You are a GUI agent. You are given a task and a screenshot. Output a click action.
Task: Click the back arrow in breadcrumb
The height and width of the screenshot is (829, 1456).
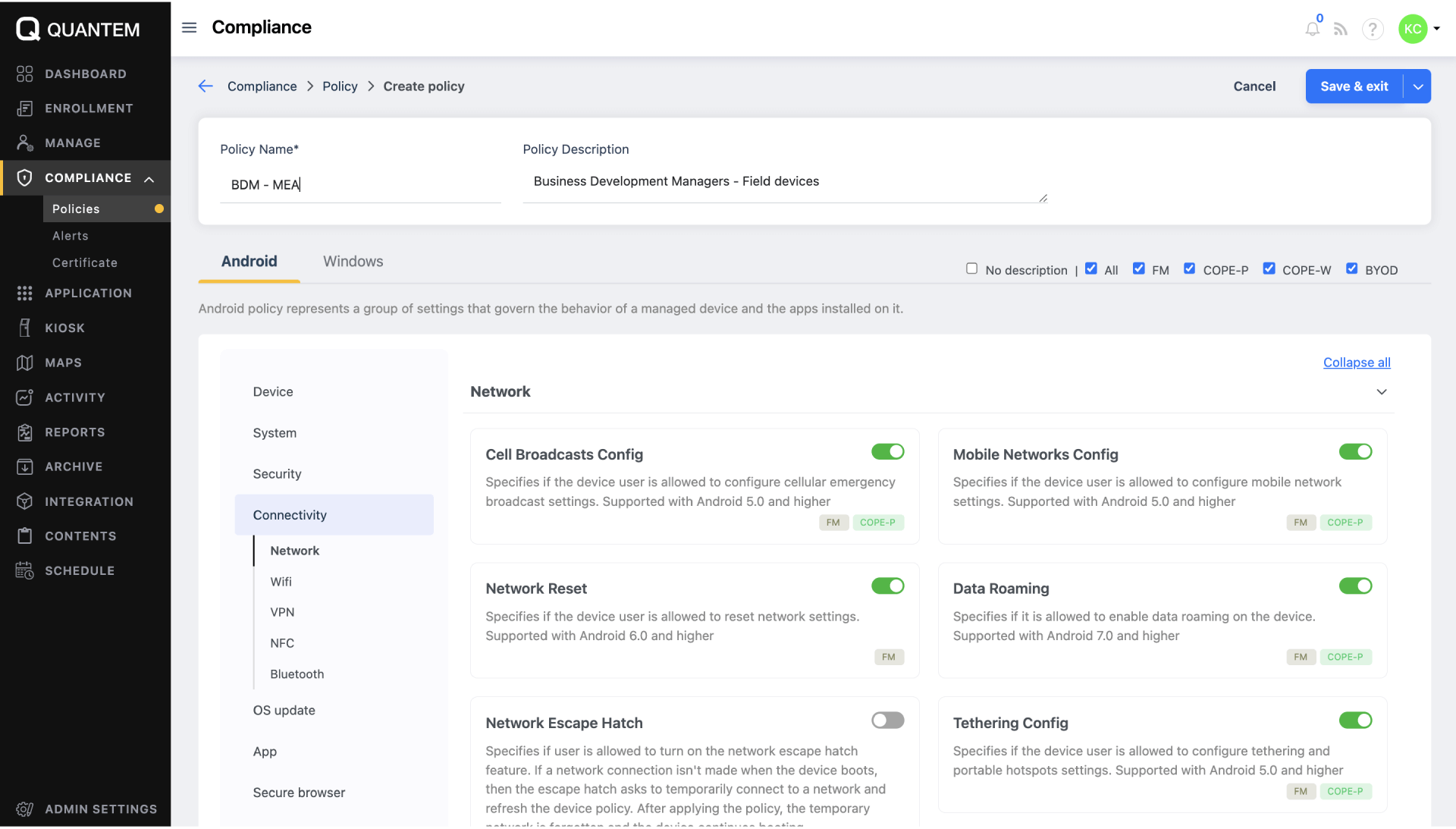[206, 86]
